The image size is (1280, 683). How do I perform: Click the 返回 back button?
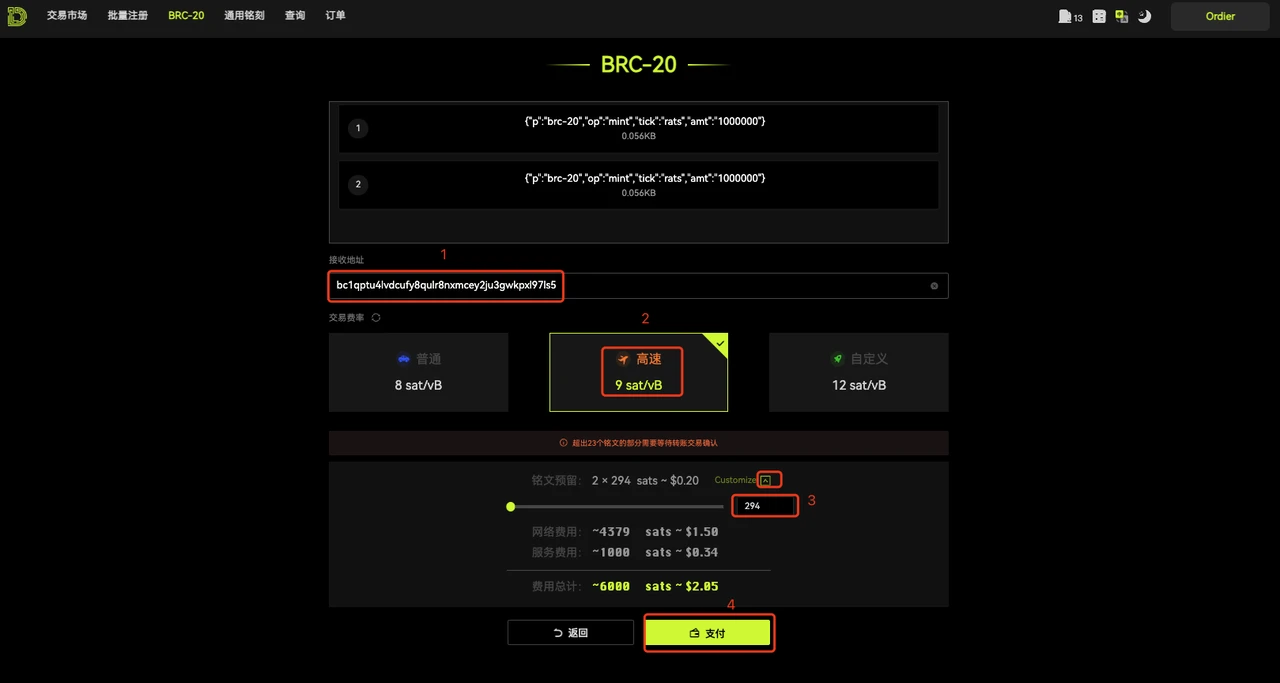tap(570, 633)
